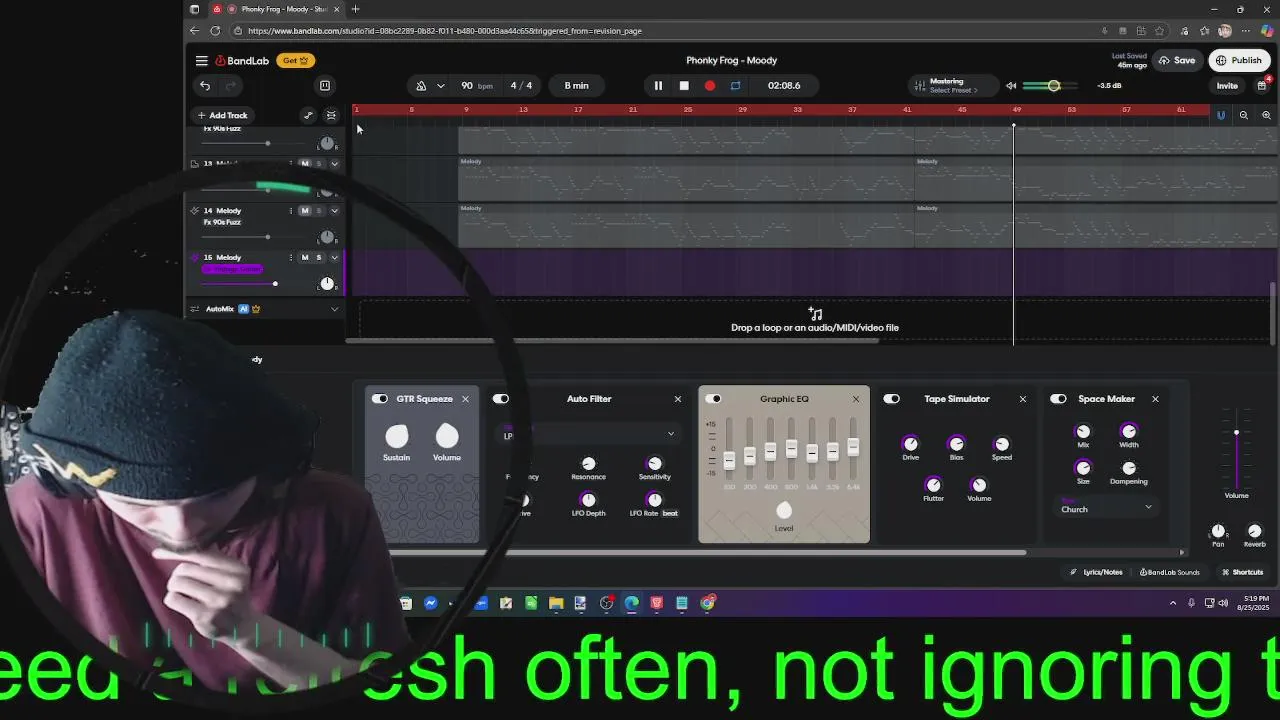Click the red record button
Viewport: 1280px width, 720px height.
coord(710,86)
